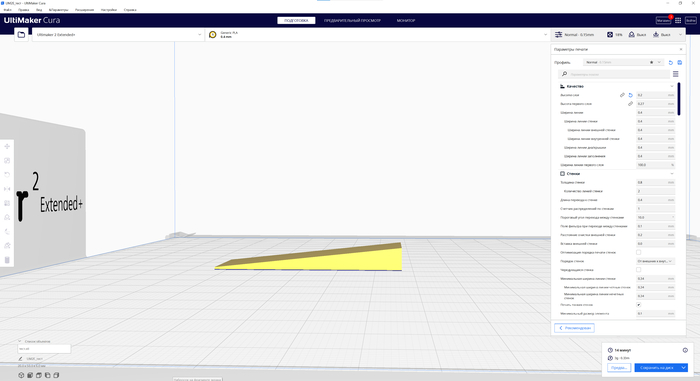Edit wall thickness value 0.8
Image resolution: width=700 pixels, height=381 pixels.
(655, 183)
